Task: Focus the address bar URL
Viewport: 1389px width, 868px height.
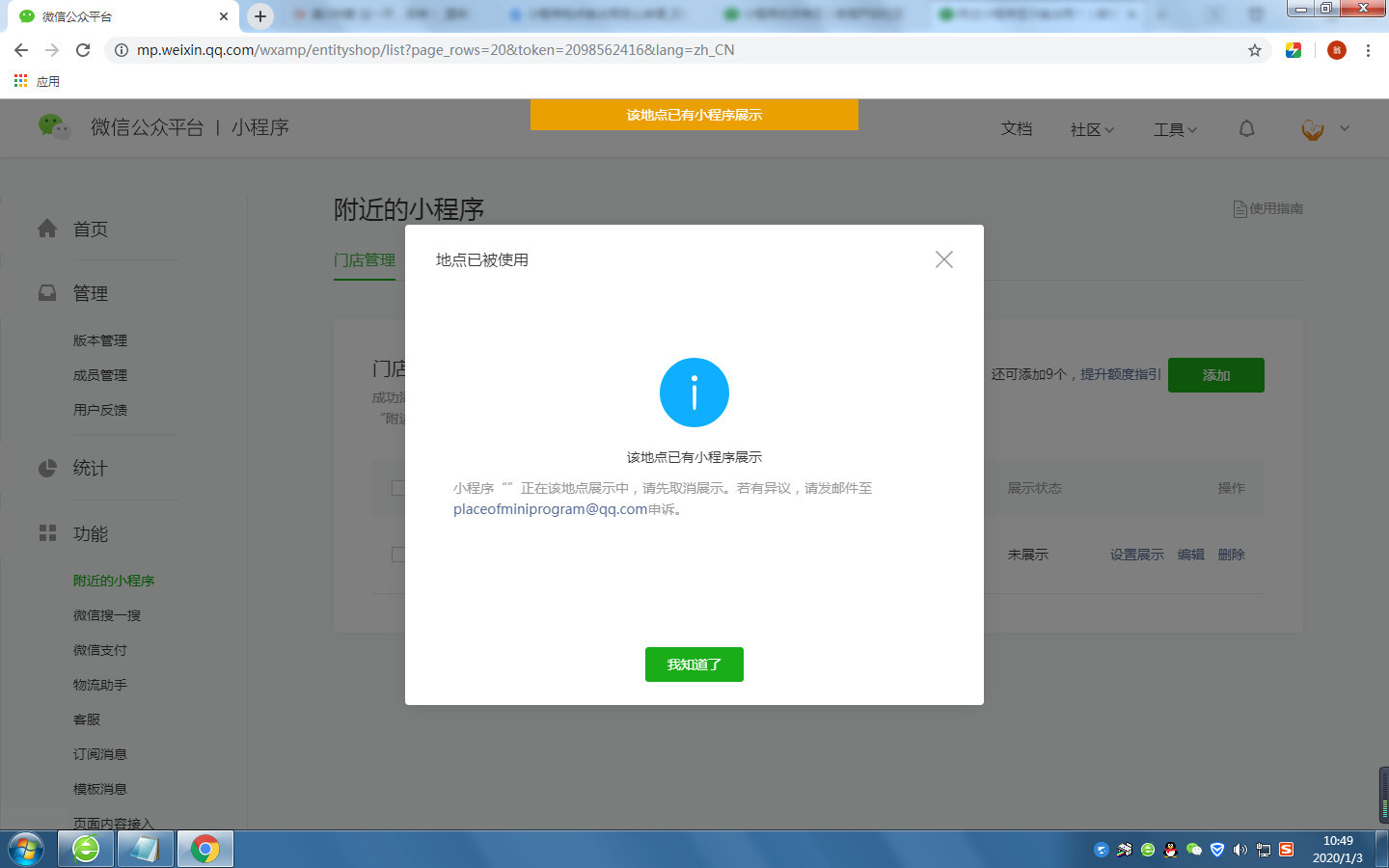Action: tap(435, 50)
